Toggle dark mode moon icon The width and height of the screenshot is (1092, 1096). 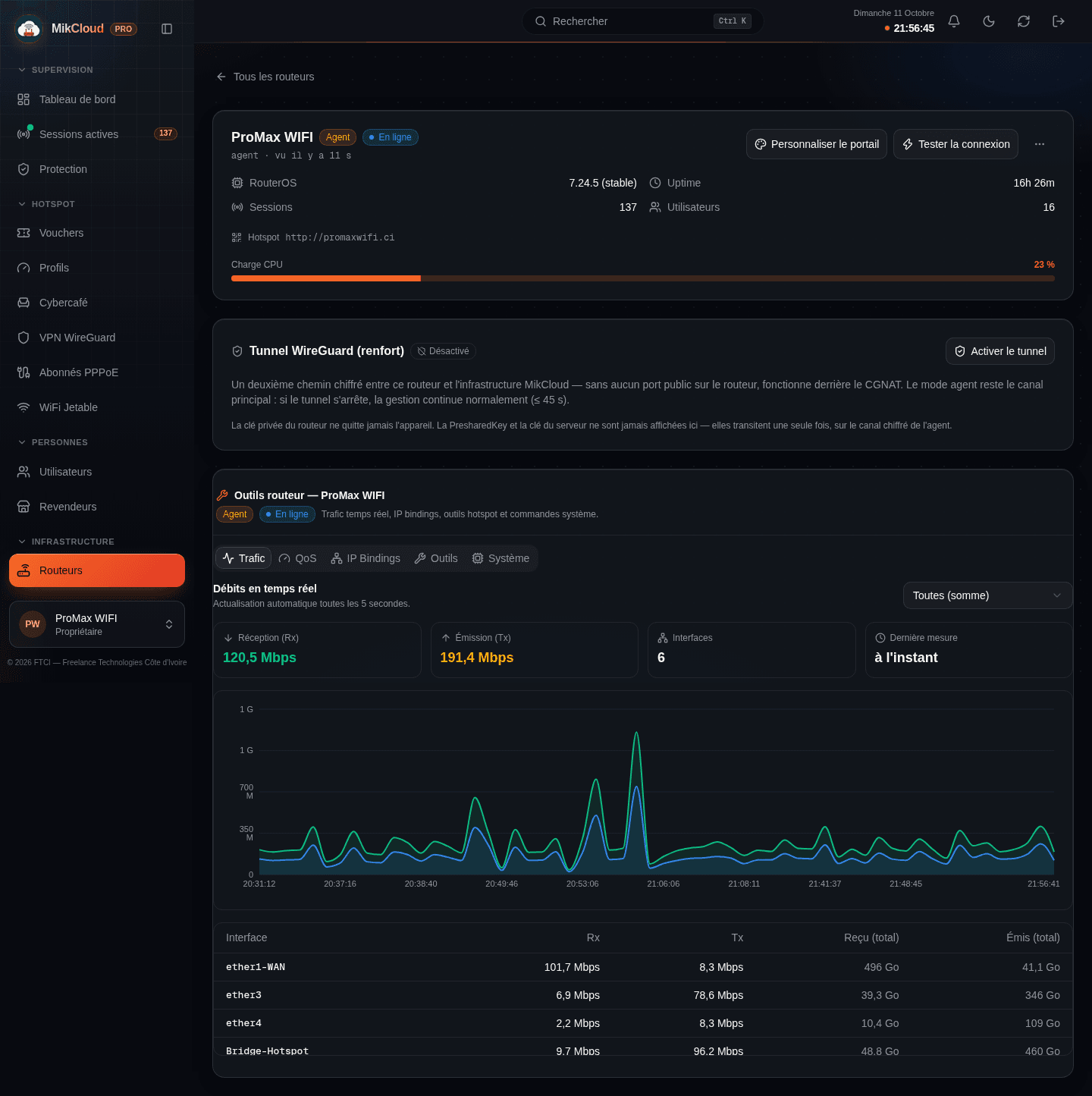(x=989, y=21)
